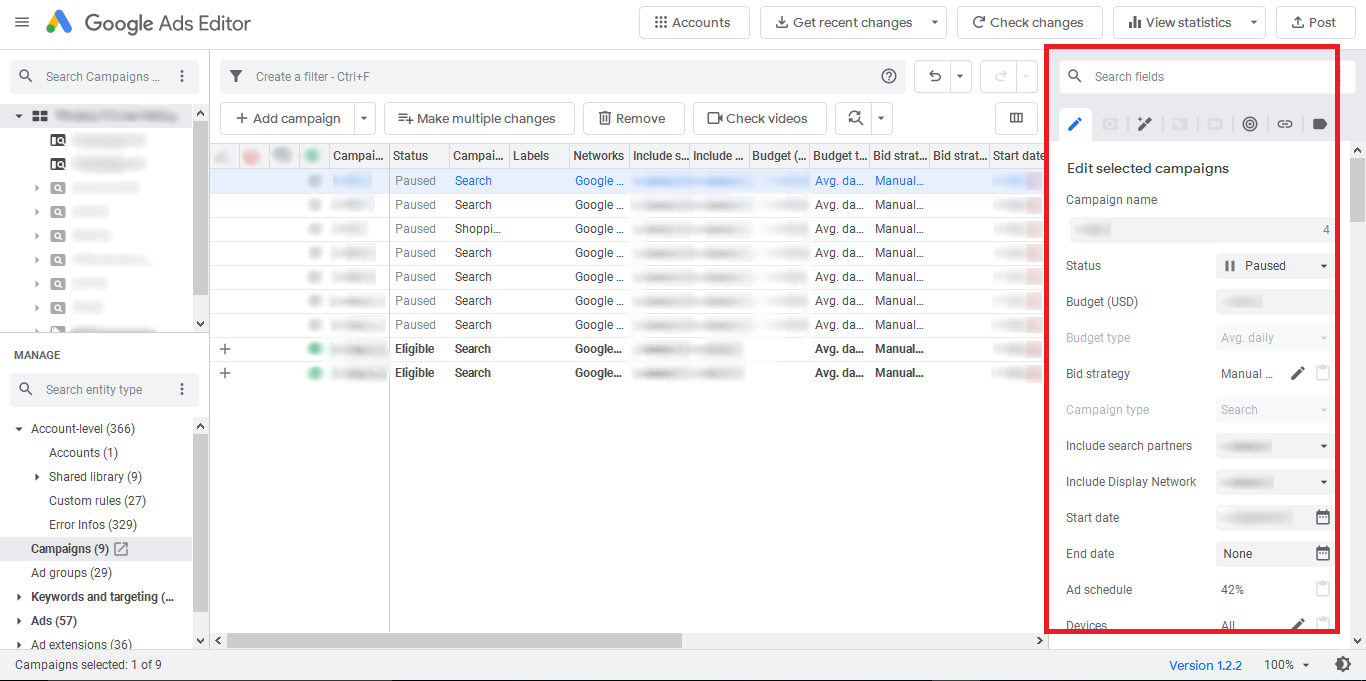
Task: Open the Start date calendar icon
Action: (x=1323, y=517)
